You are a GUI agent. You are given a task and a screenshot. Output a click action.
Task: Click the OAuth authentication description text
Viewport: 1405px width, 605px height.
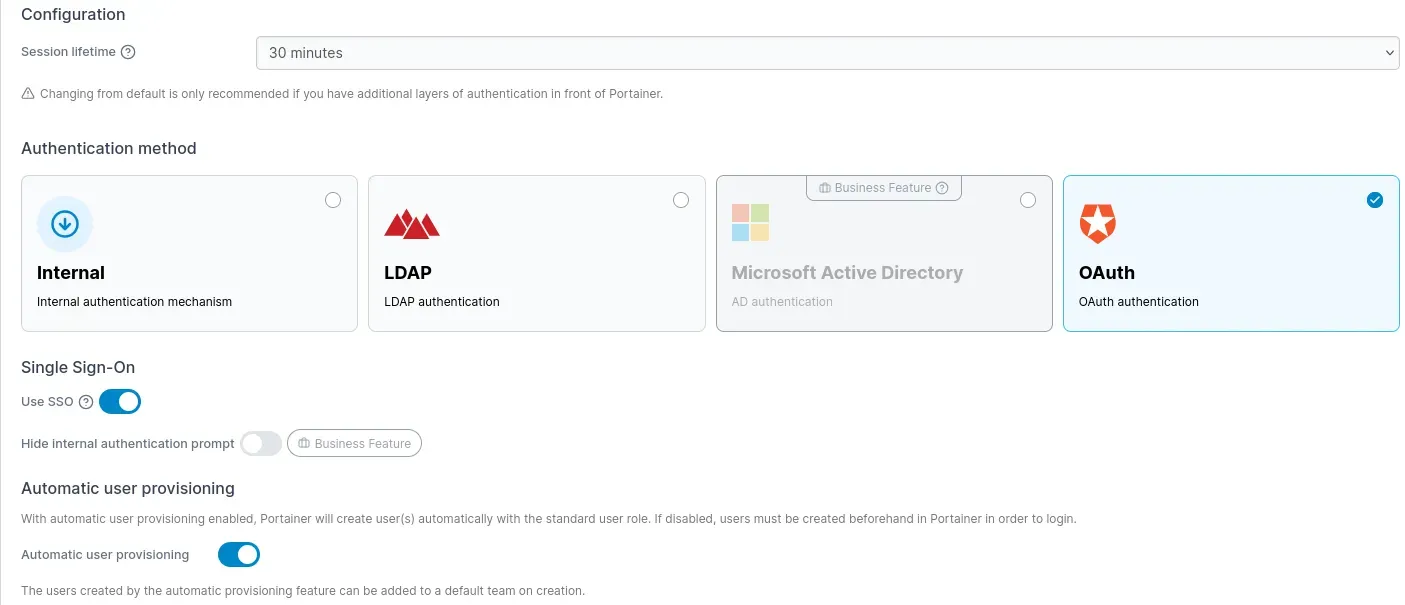click(1139, 302)
